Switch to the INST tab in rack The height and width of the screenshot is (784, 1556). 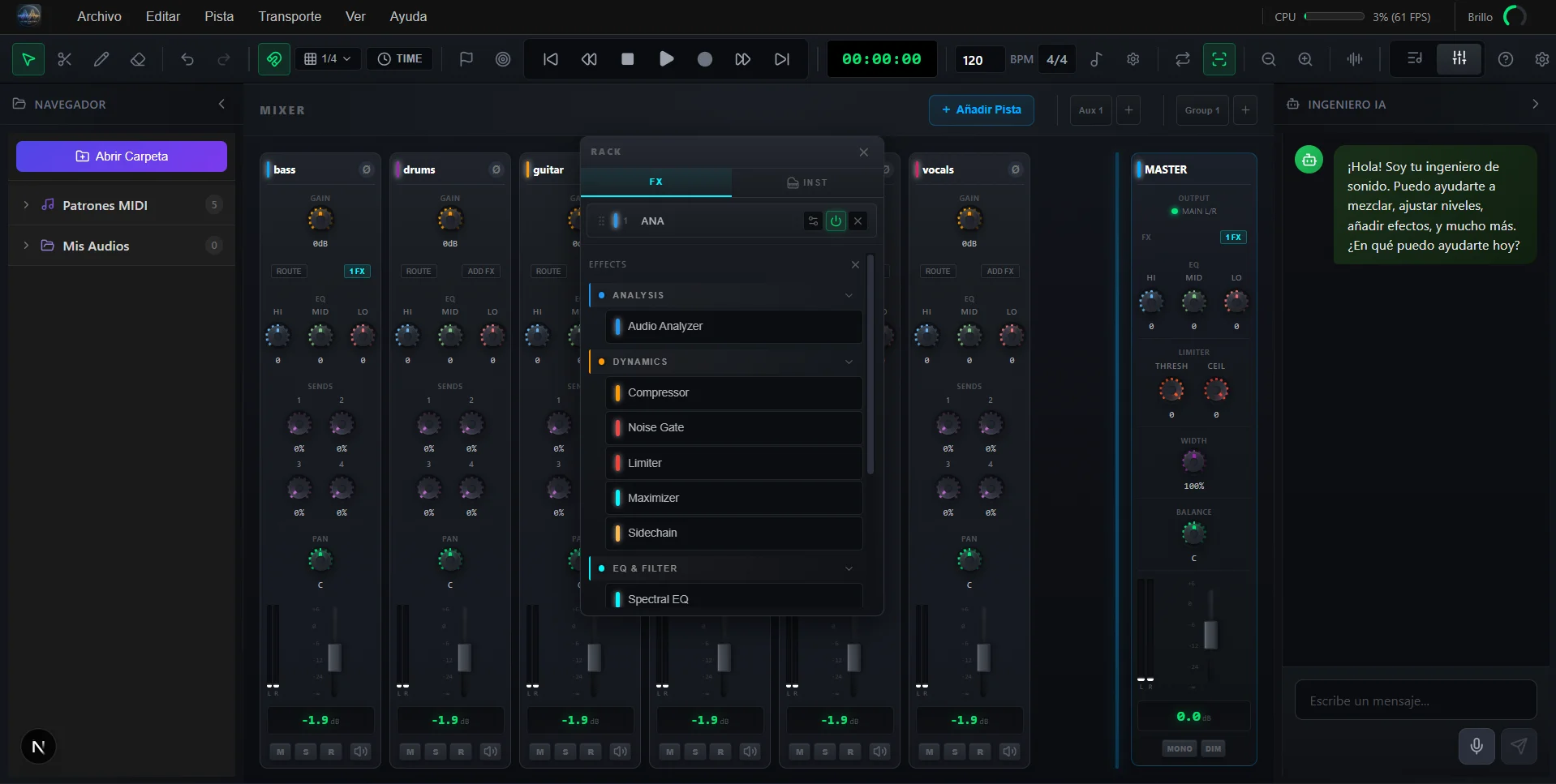pos(806,182)
